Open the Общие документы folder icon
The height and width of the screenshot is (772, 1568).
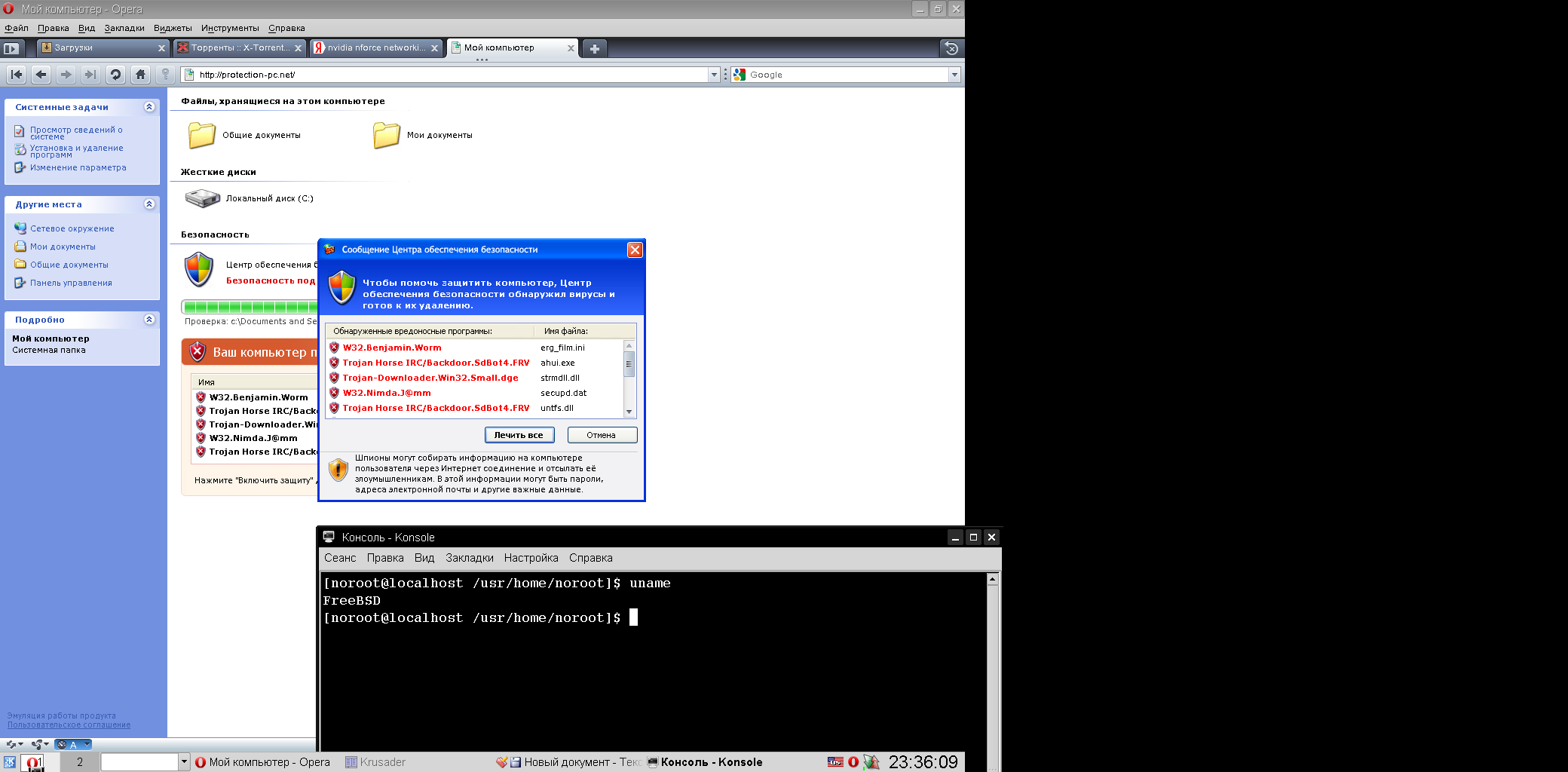202,135
